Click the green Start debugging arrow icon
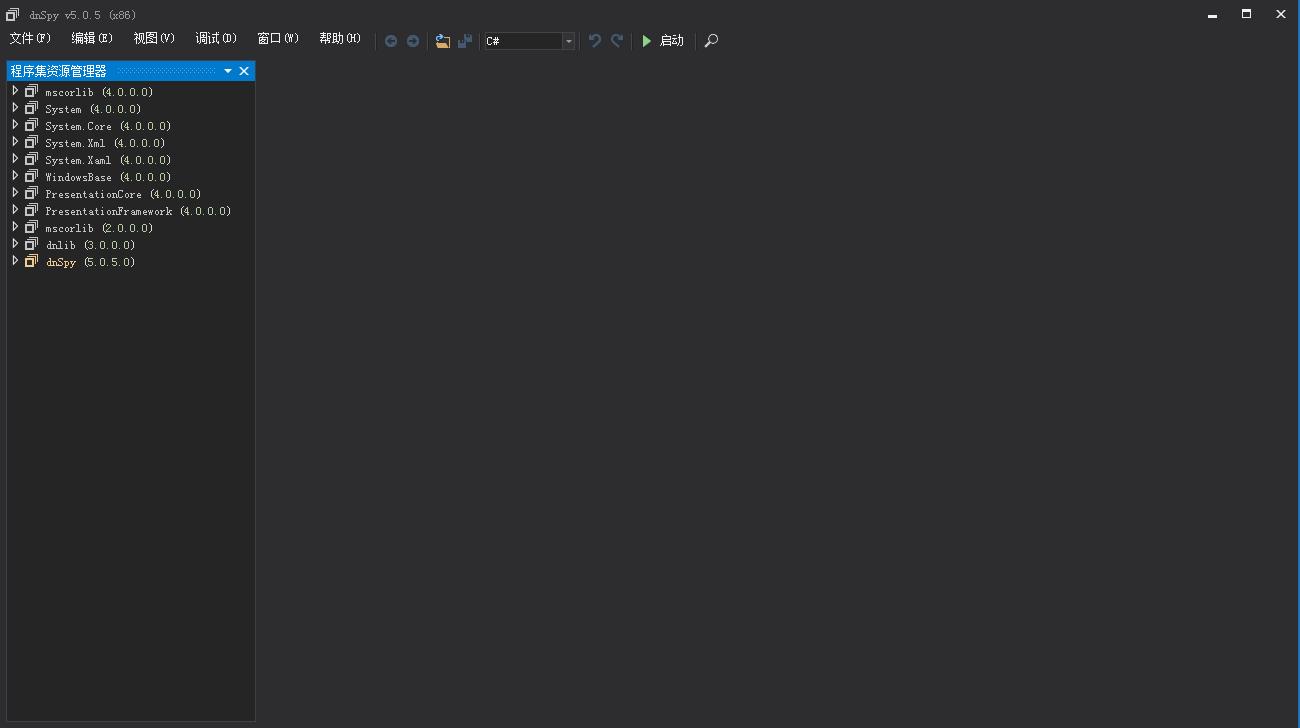Screen dimensions: 1300x728 (646, 41)
